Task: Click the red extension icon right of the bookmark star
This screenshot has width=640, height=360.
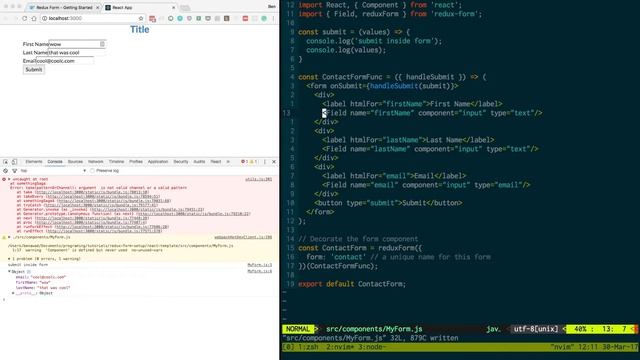Action: (152, 18)
